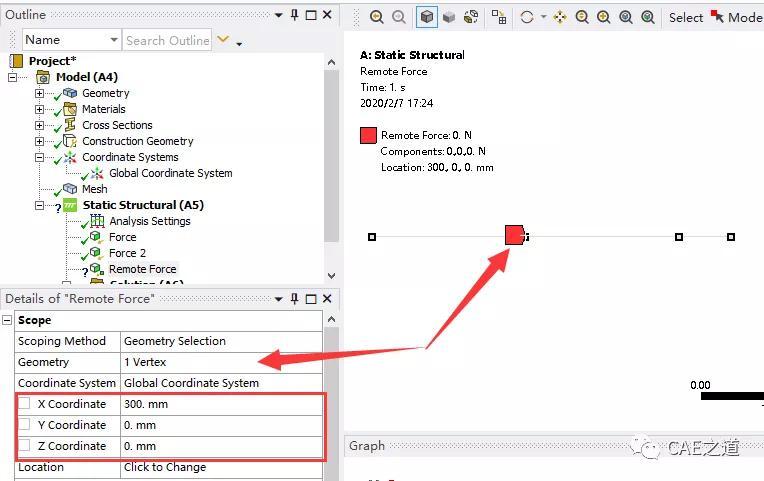Expand the Construction Geometry tree node
Viewport: 764px width, 481px height.
[x=39, y=141]
